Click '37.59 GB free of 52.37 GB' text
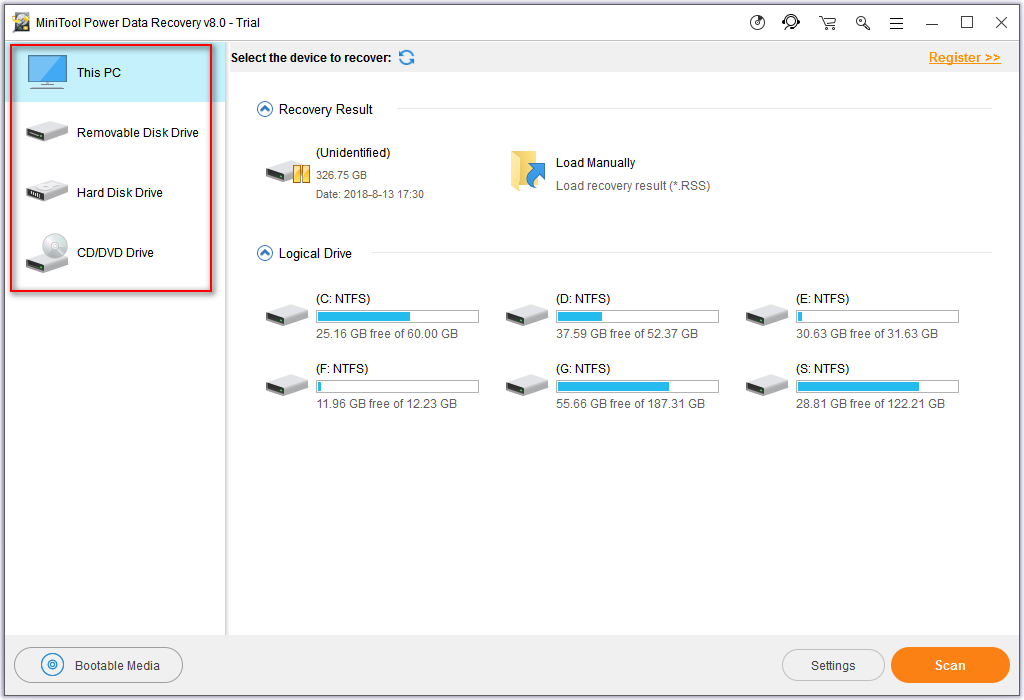This screenshot has width=1024, height=700. pyautogui.click(x=627, y=334)
